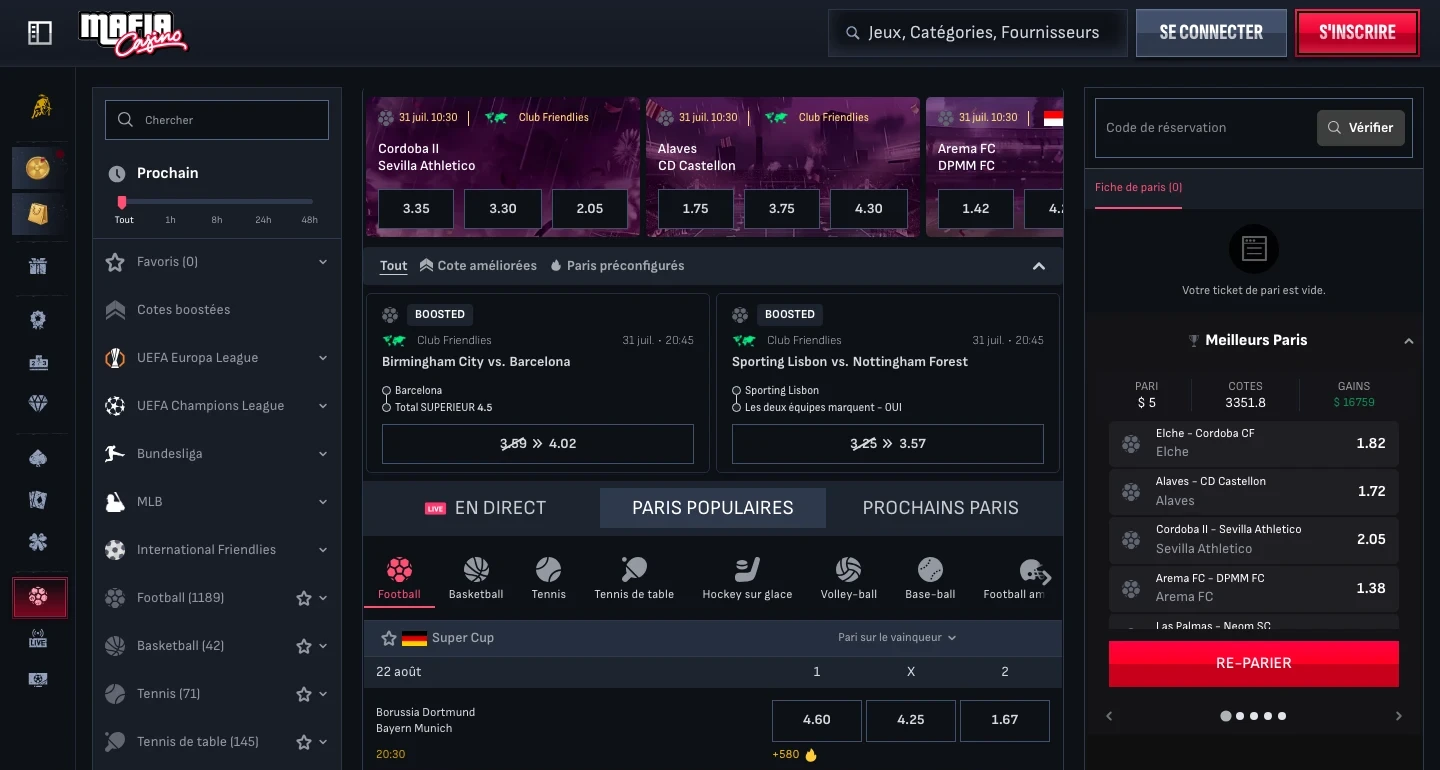
Task: Favorite Tennis with its star in the sidebar list
Action: tap(304, 694)
